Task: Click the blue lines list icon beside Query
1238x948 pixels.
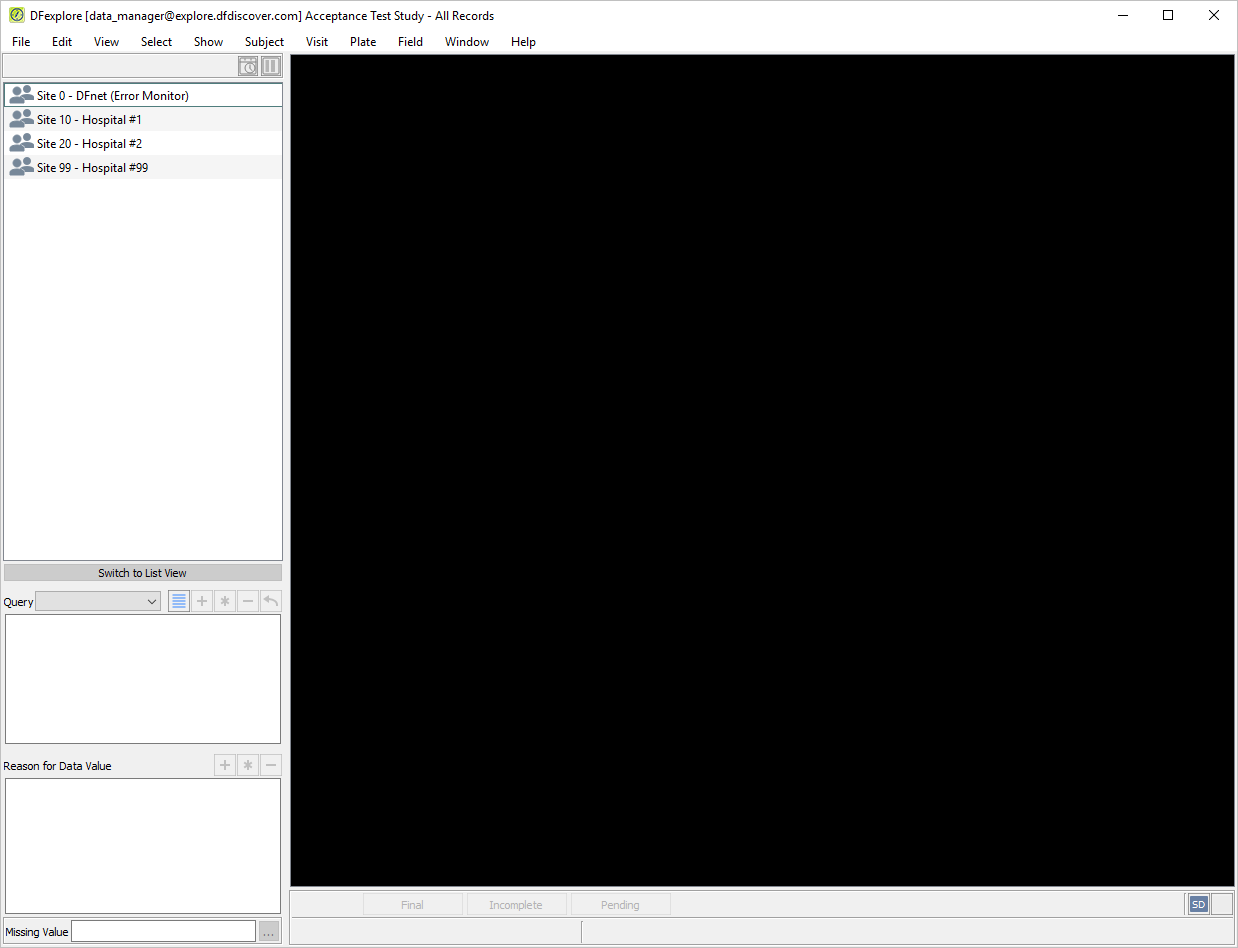Action: (x=179, y=601)
